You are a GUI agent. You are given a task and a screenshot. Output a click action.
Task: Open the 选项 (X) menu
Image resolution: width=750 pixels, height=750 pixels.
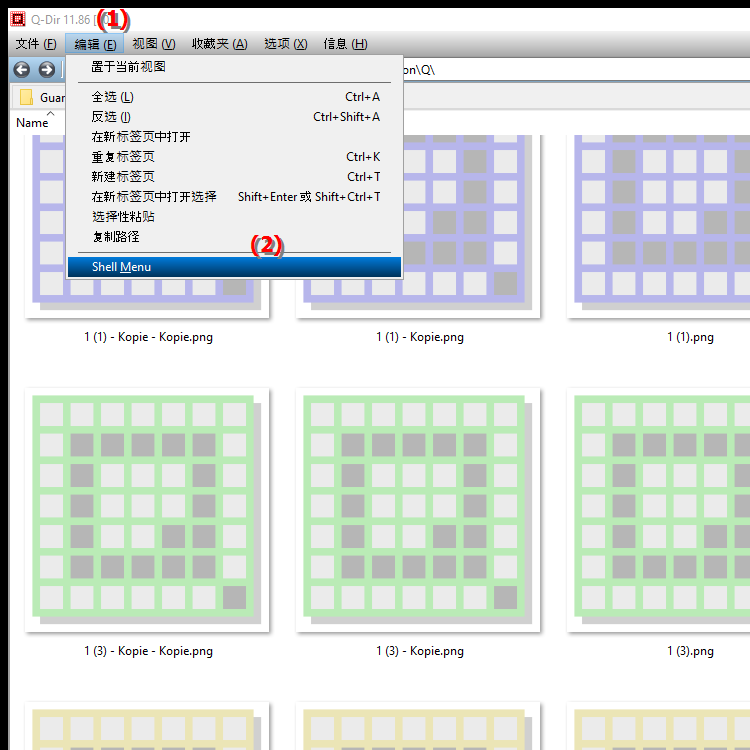click(286, 44)
